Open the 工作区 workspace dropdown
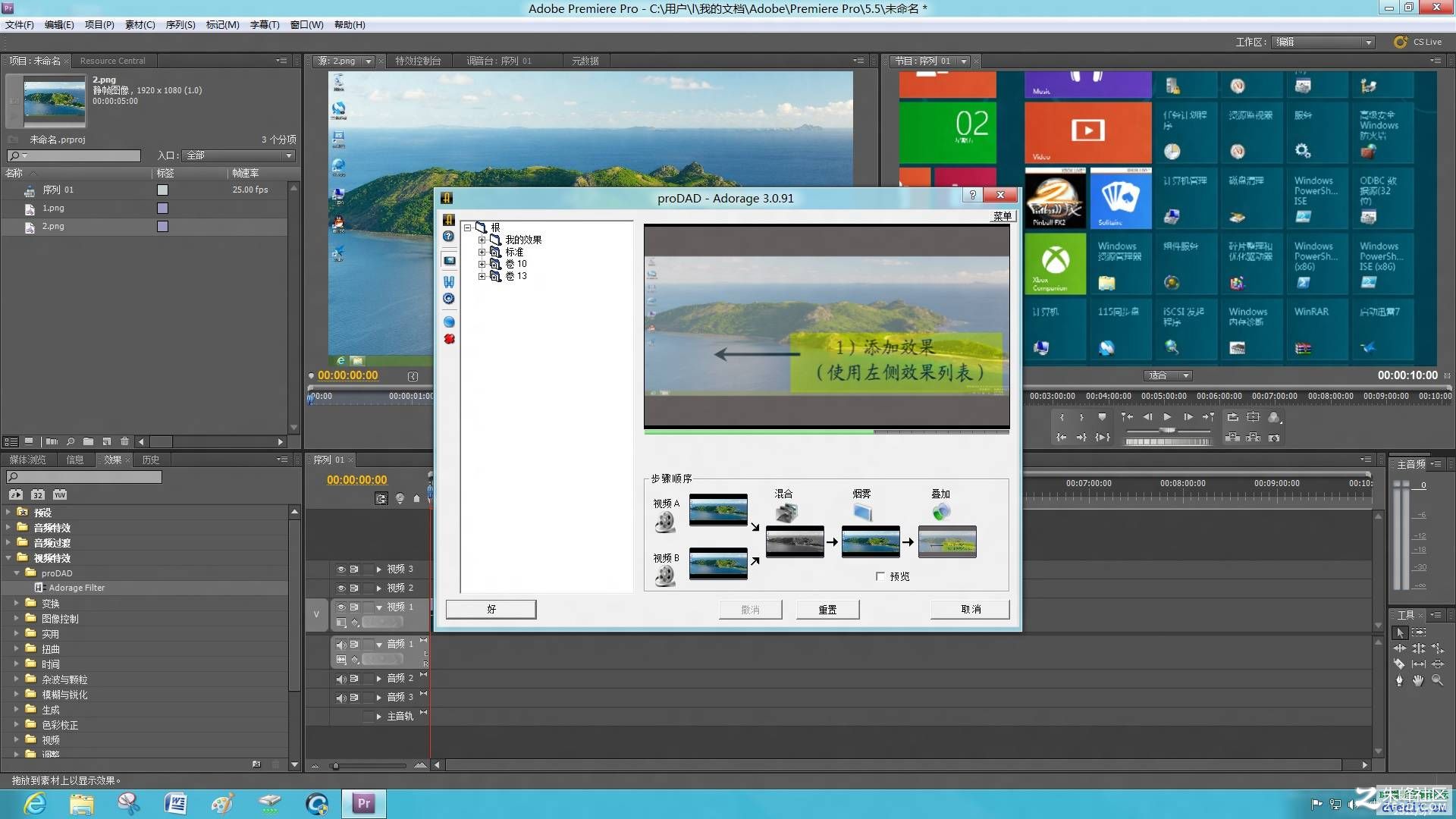1456x819 pixels. point(1324,42)
